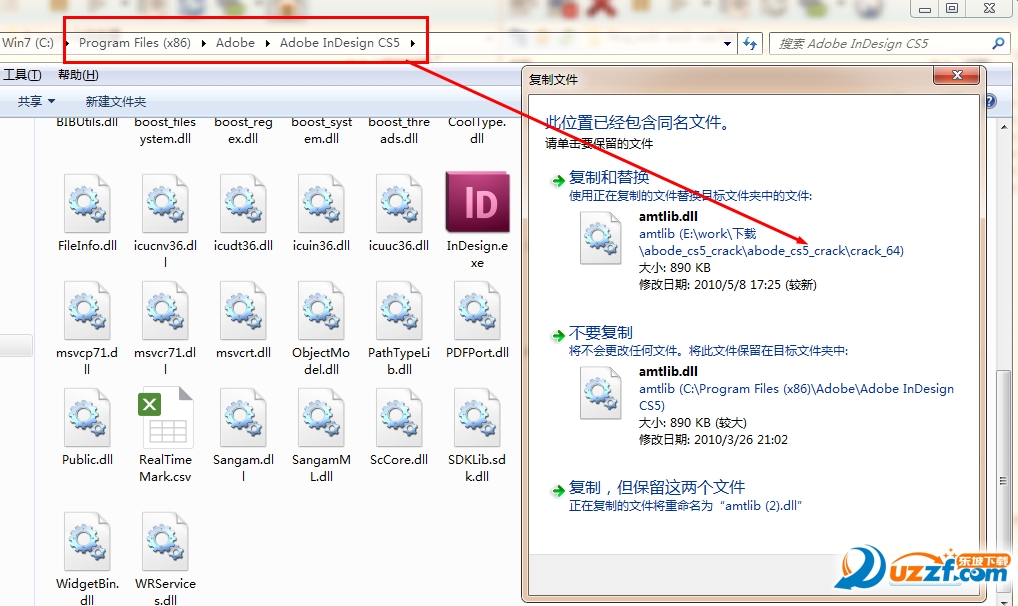Open the address bar history dropdown

(x=727, y=44)
